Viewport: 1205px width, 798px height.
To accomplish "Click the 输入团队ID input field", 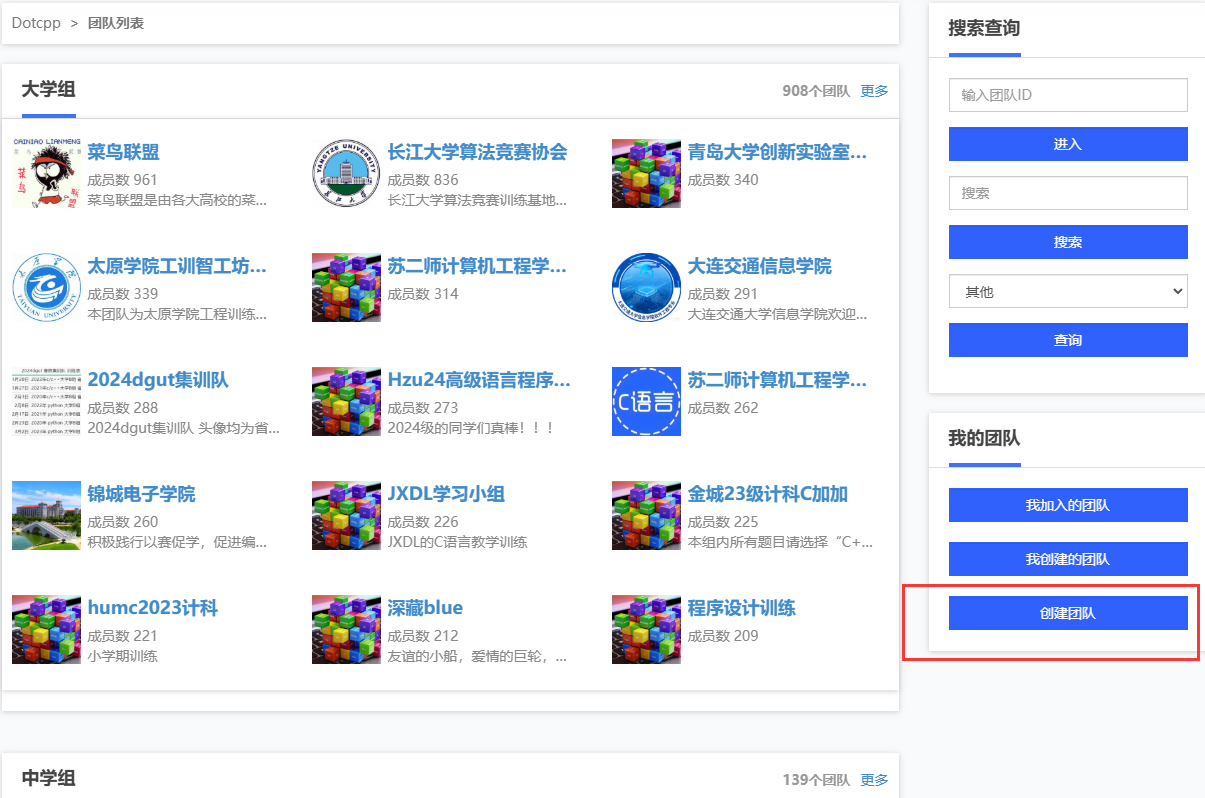I will (x=1068, y=95).
